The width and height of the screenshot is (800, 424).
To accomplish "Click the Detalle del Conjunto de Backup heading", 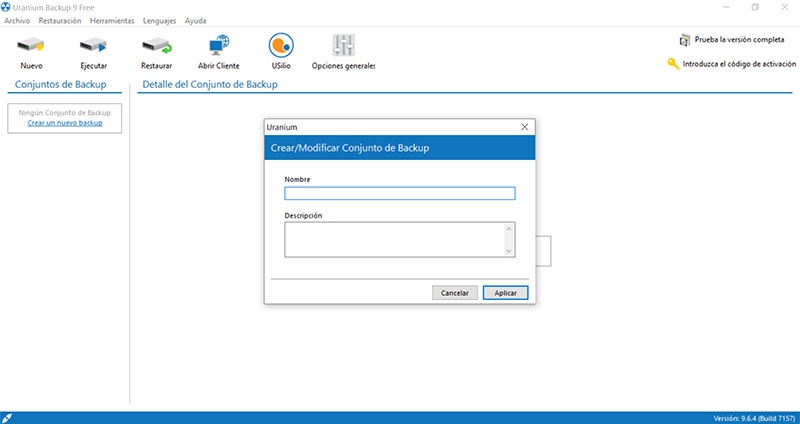I will click(x=210, y=84).
